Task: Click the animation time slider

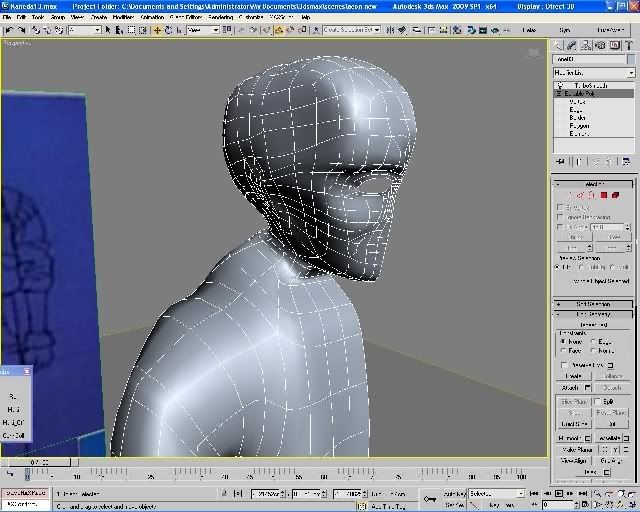Action: click(x=38, y=463)
